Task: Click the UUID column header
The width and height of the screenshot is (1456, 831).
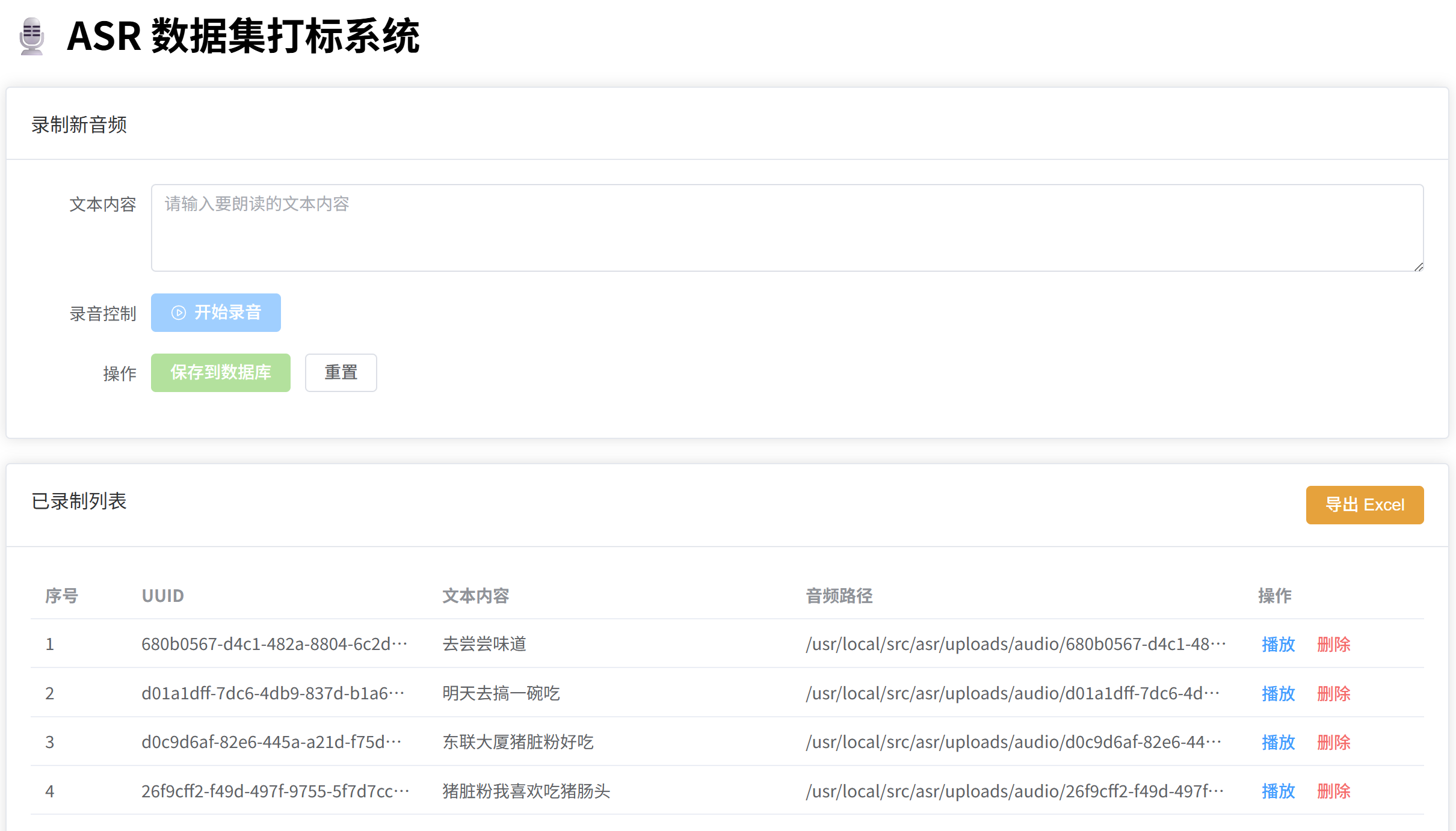Action: (162, 596)
